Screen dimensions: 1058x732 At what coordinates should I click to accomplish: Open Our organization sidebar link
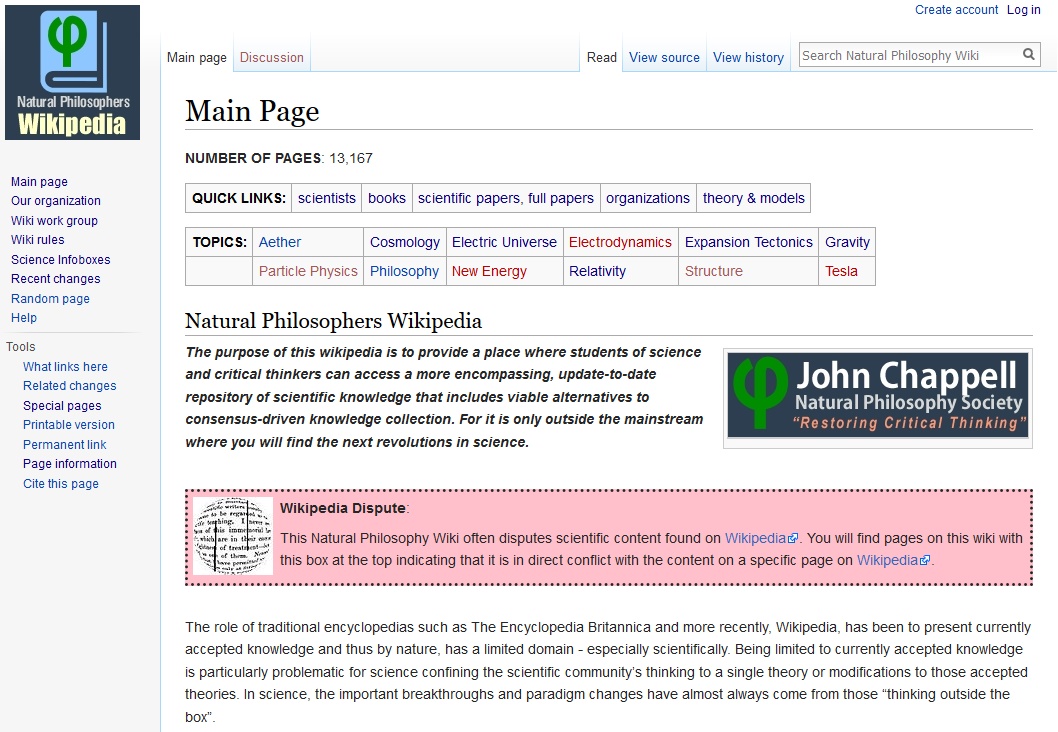[55, 200]
